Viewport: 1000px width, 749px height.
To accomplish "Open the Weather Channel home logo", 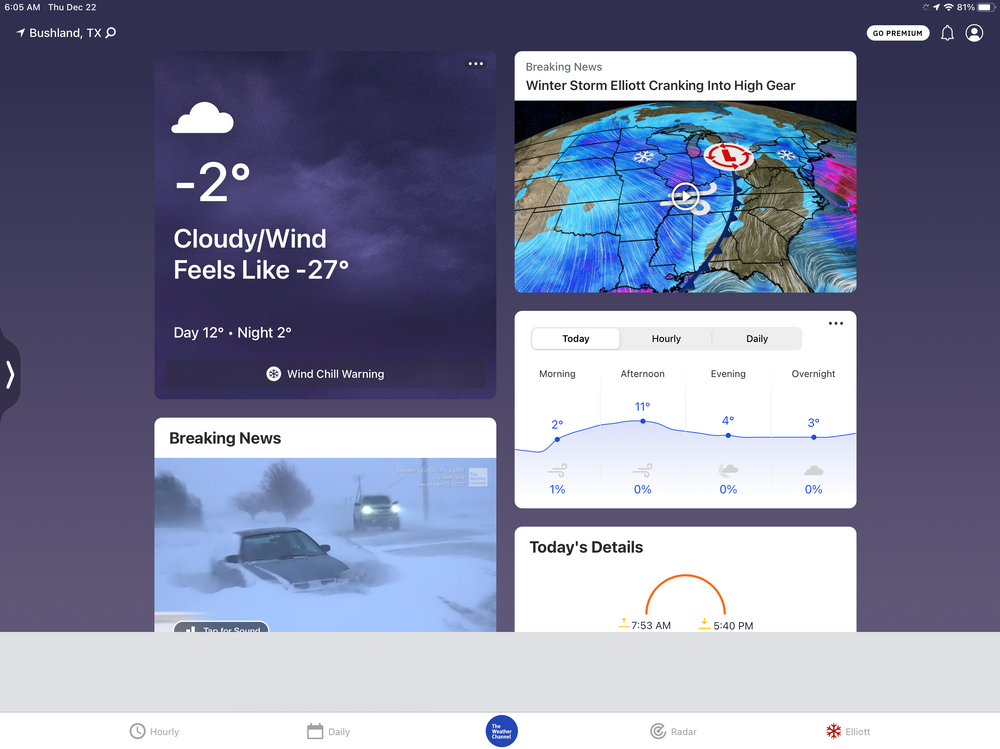I will coord(501,731).
